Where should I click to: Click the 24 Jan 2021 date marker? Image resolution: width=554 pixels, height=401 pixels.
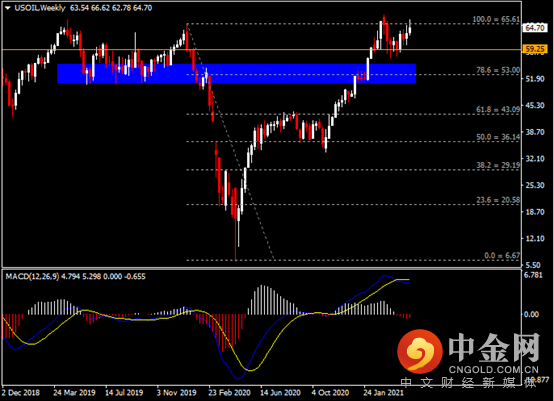(x=383, y=393)
